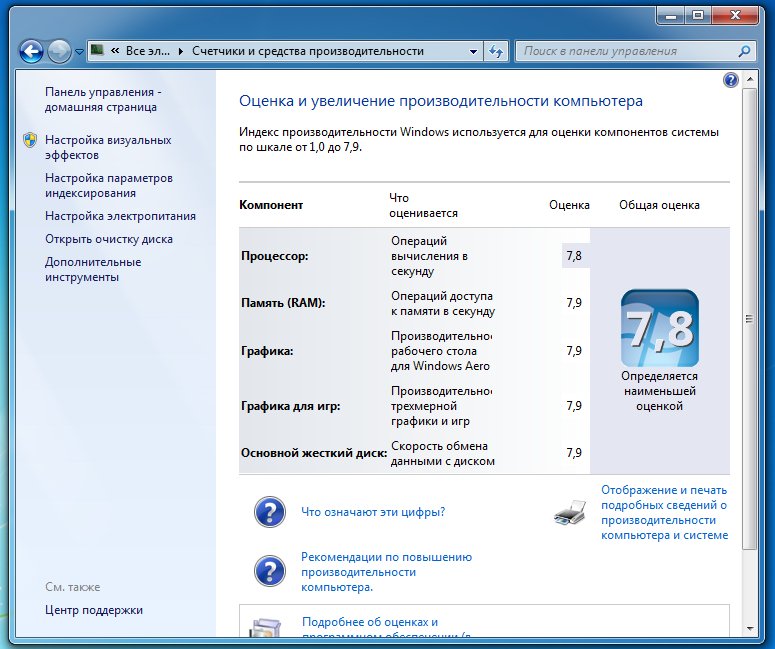Open 'Рекомендации по повышению производительности компьютера' link
The height and width of the screenshot is (649, 775).
(387, 572)
